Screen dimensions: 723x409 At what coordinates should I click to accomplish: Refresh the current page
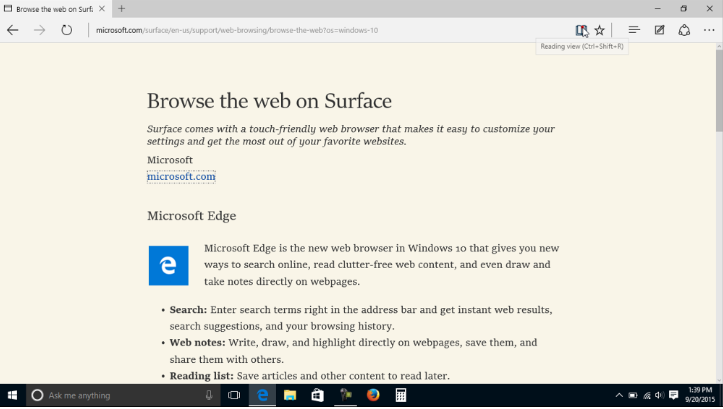pos(66,30)
